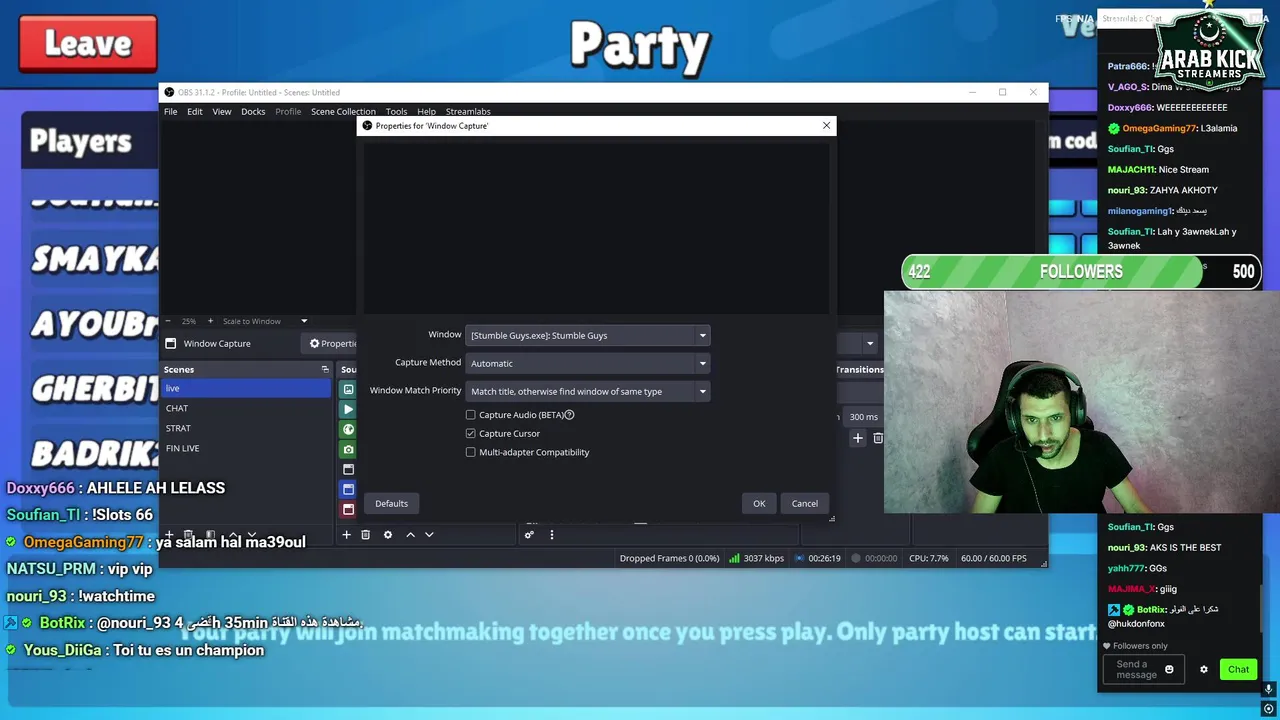
Task: Open Capture Method dropdown
Action: 587,364
